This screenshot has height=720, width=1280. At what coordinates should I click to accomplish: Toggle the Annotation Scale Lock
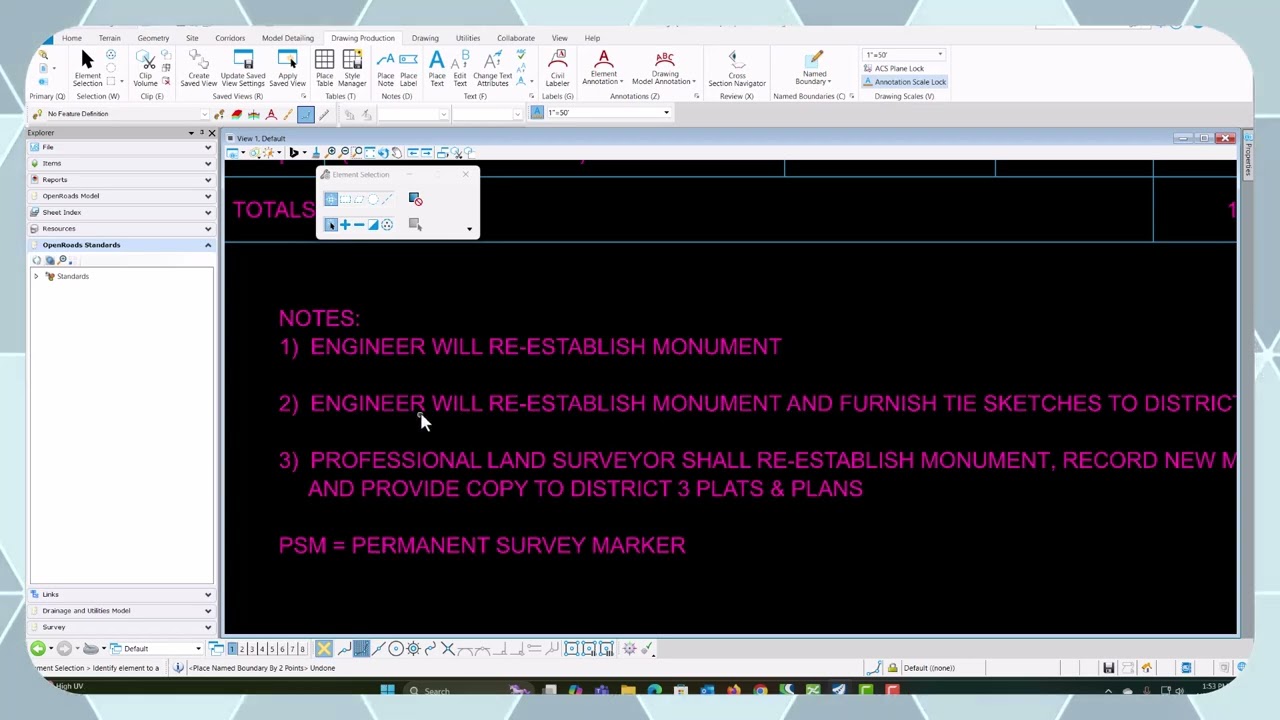point(905,82)
